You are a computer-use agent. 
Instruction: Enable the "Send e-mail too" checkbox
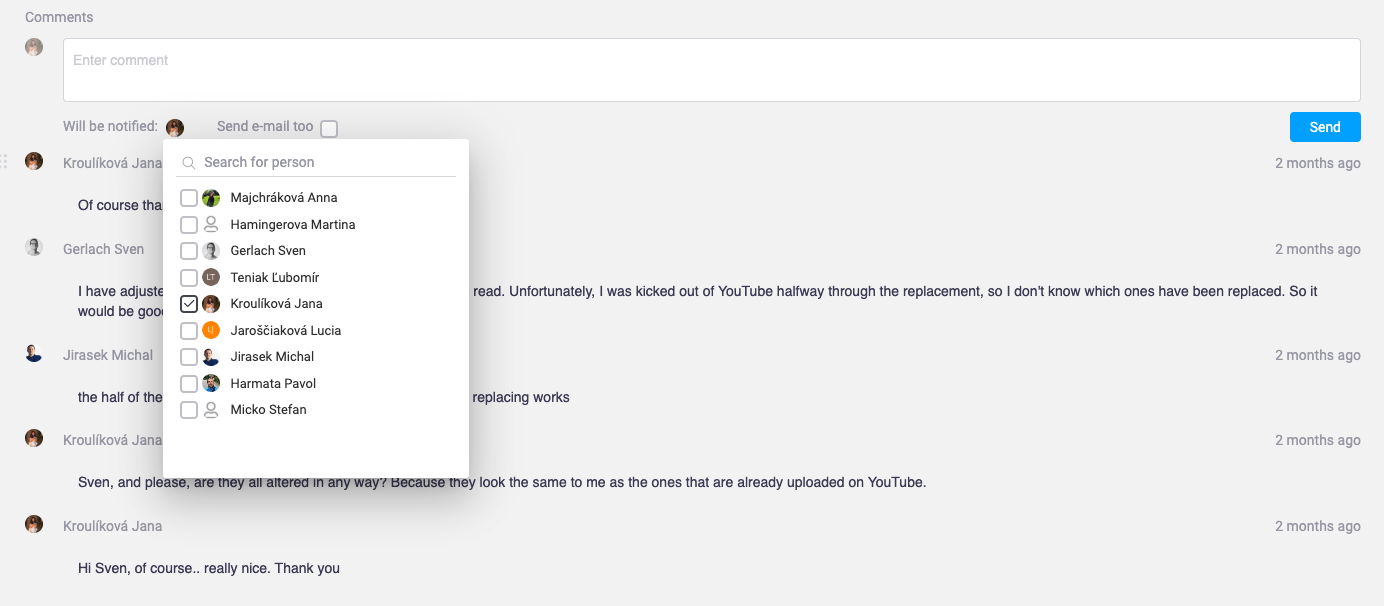(x=329, y=129)
